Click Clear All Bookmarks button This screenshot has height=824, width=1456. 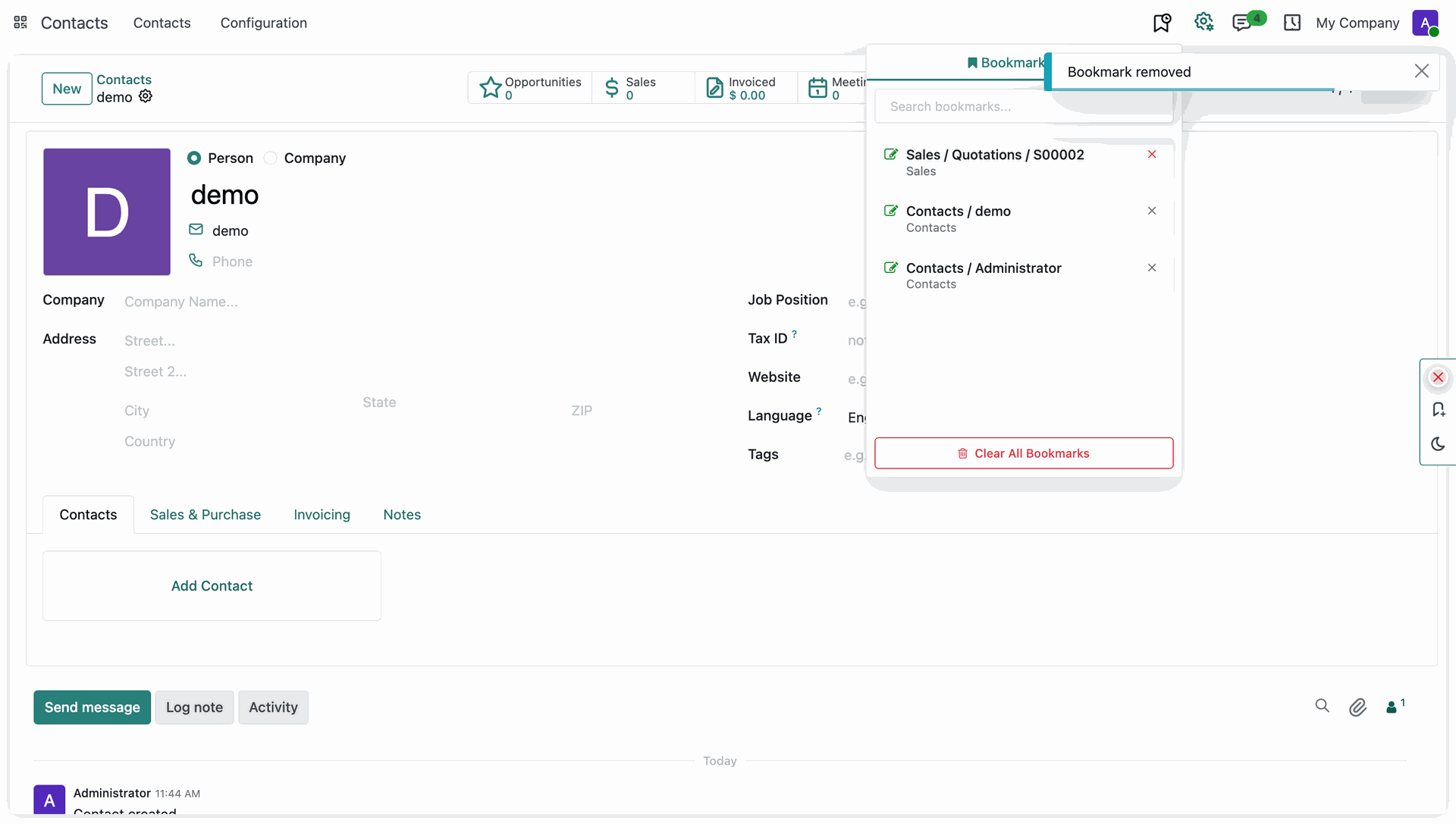pos(1024,453)
